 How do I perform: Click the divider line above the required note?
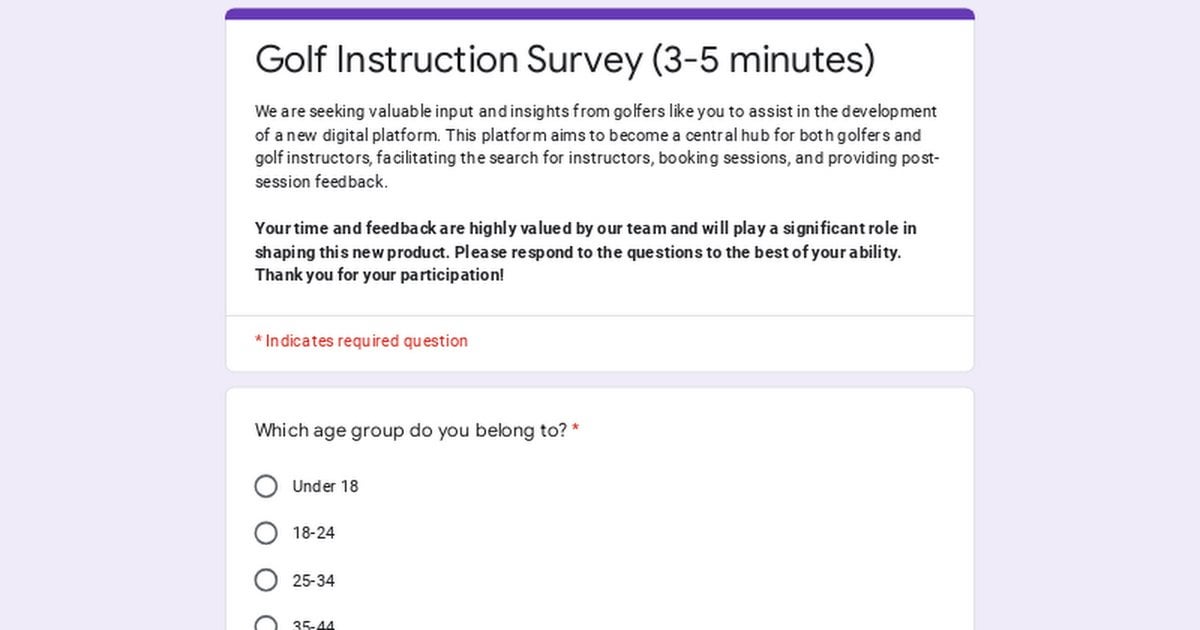pyautogui.click(x=600, y=316)
